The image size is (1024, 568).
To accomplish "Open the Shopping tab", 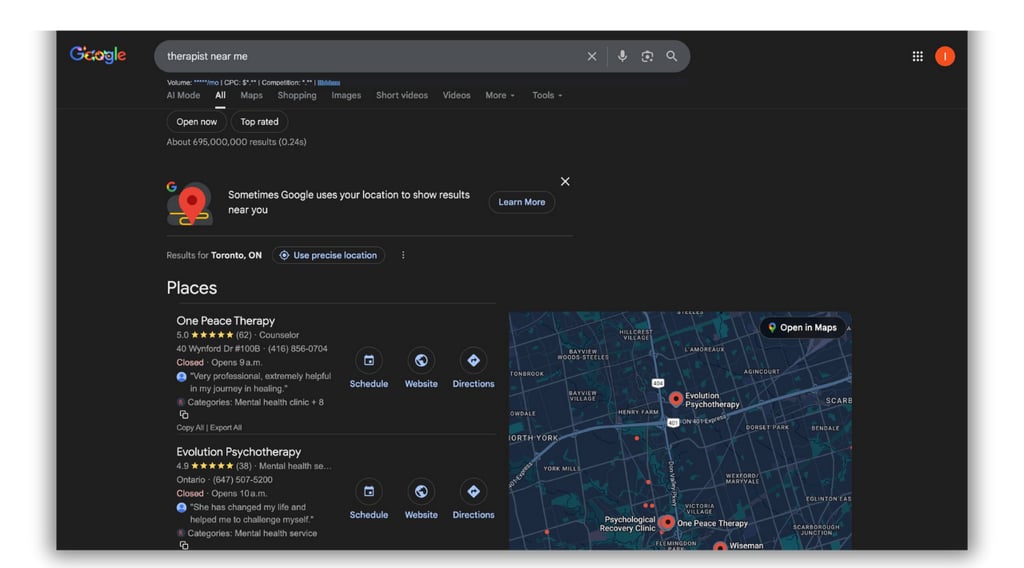I will tap(297, 95).
